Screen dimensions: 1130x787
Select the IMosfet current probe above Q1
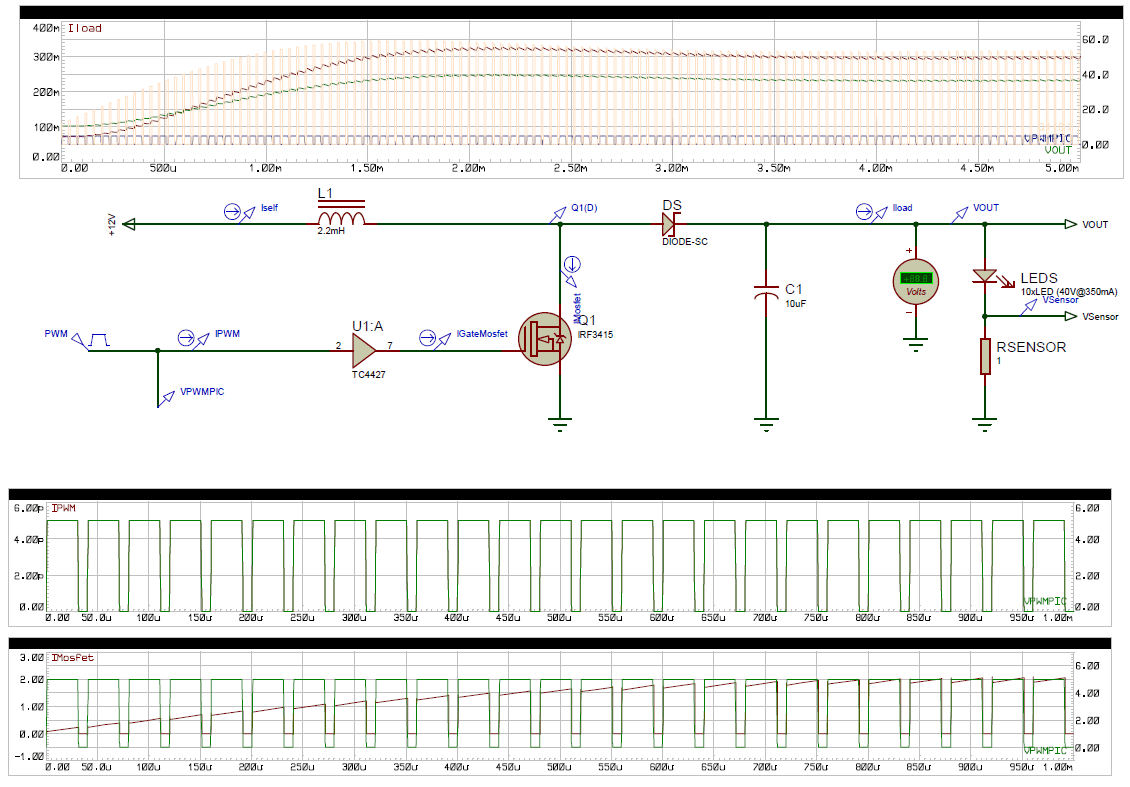coord(571,271)
